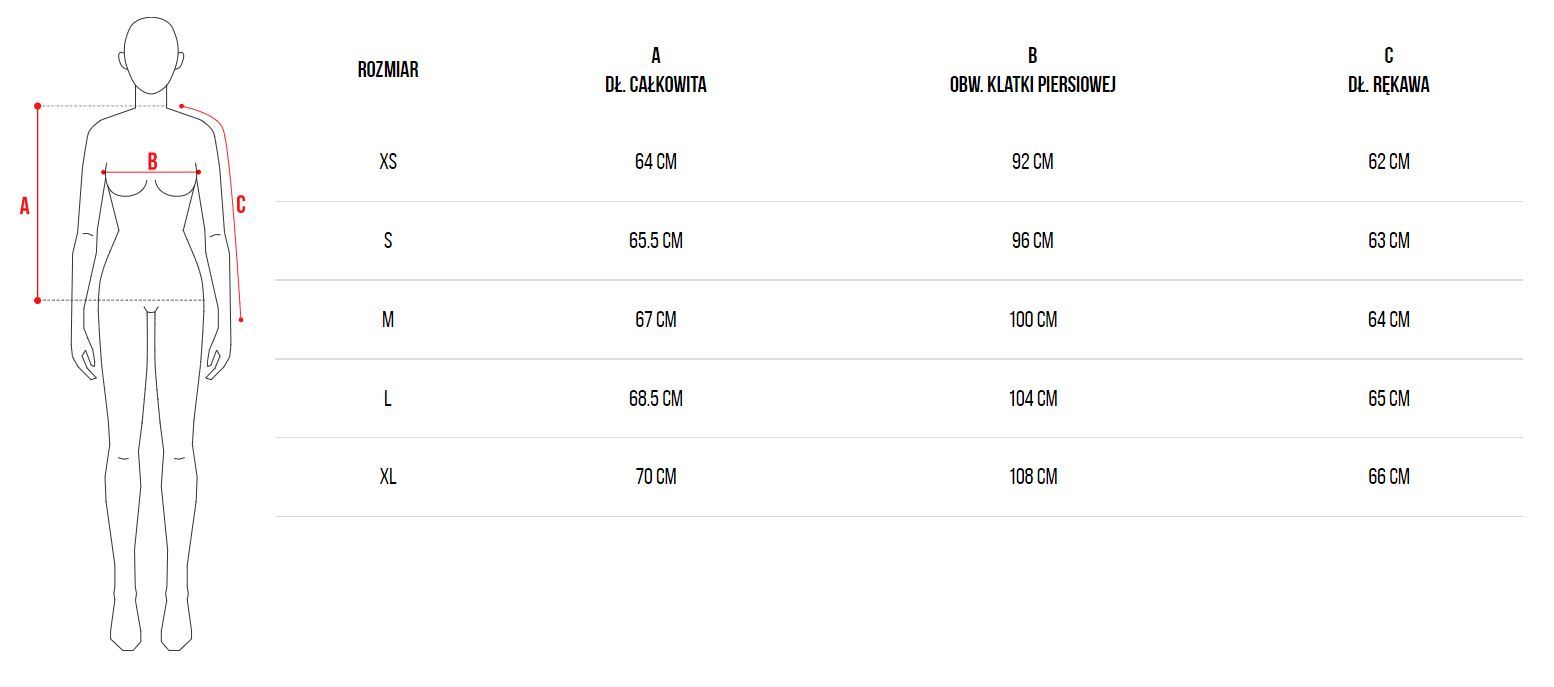Click the 62 CM sleeve length value
The height and width of the screenshot is (687, 1554).
pyautogui.click(x=1388, y=162)
